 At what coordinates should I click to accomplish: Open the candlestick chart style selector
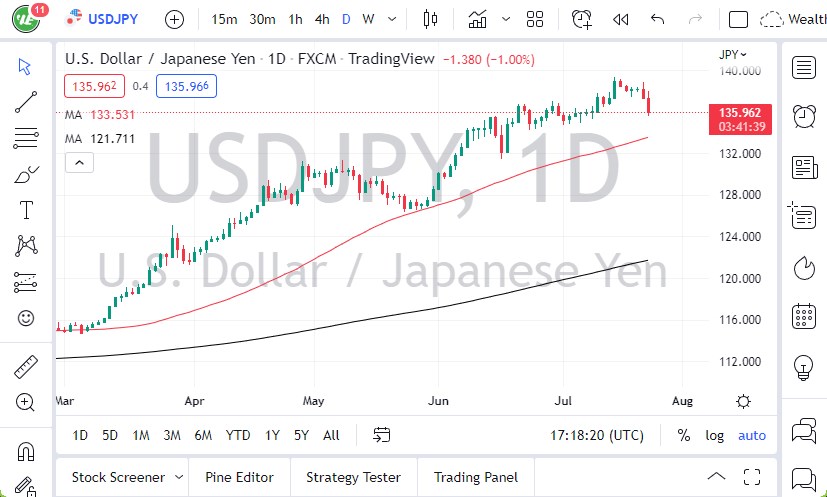click(431, 19)
